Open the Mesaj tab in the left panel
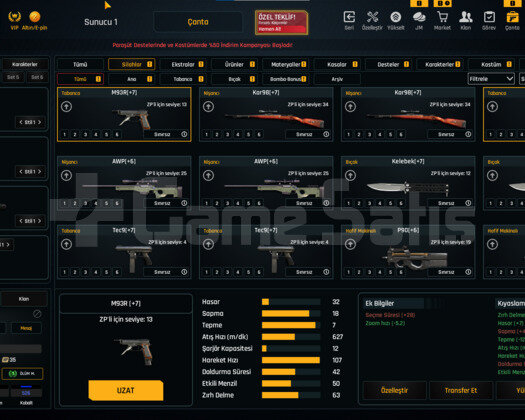The image size is (525, 420). click(26, 328)
